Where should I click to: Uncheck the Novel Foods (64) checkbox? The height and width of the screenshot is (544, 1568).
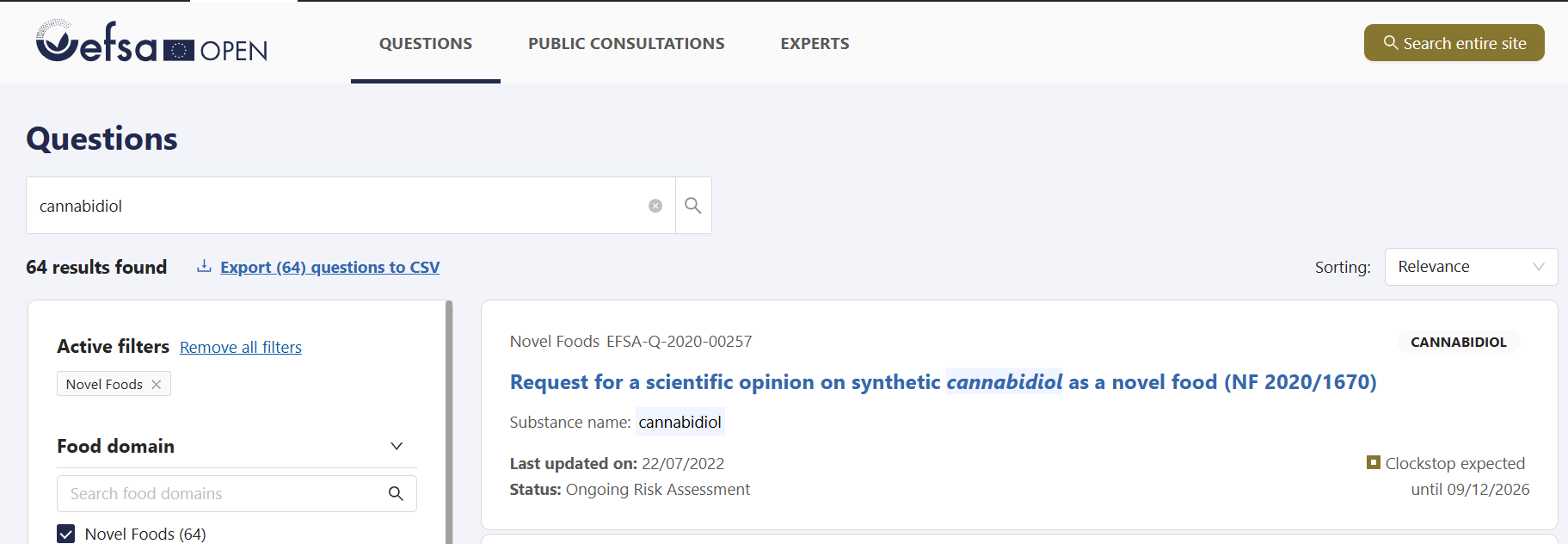click(x=66, y=534)
